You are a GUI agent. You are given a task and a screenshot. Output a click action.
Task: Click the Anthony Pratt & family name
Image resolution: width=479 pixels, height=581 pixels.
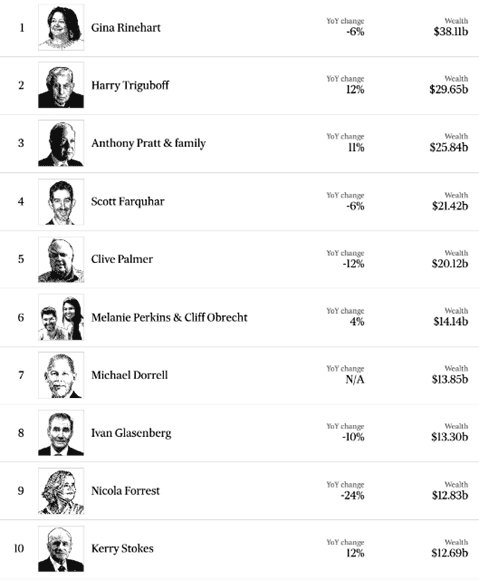coord(149,143)
